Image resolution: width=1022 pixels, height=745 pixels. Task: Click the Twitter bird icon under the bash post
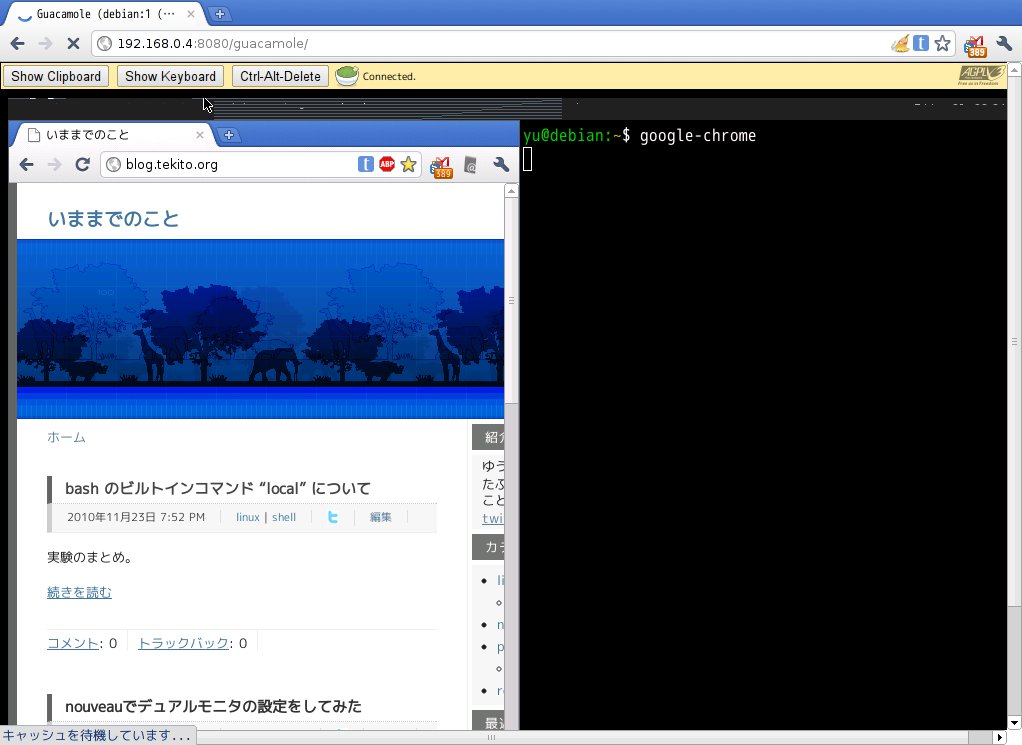(333, 517)
